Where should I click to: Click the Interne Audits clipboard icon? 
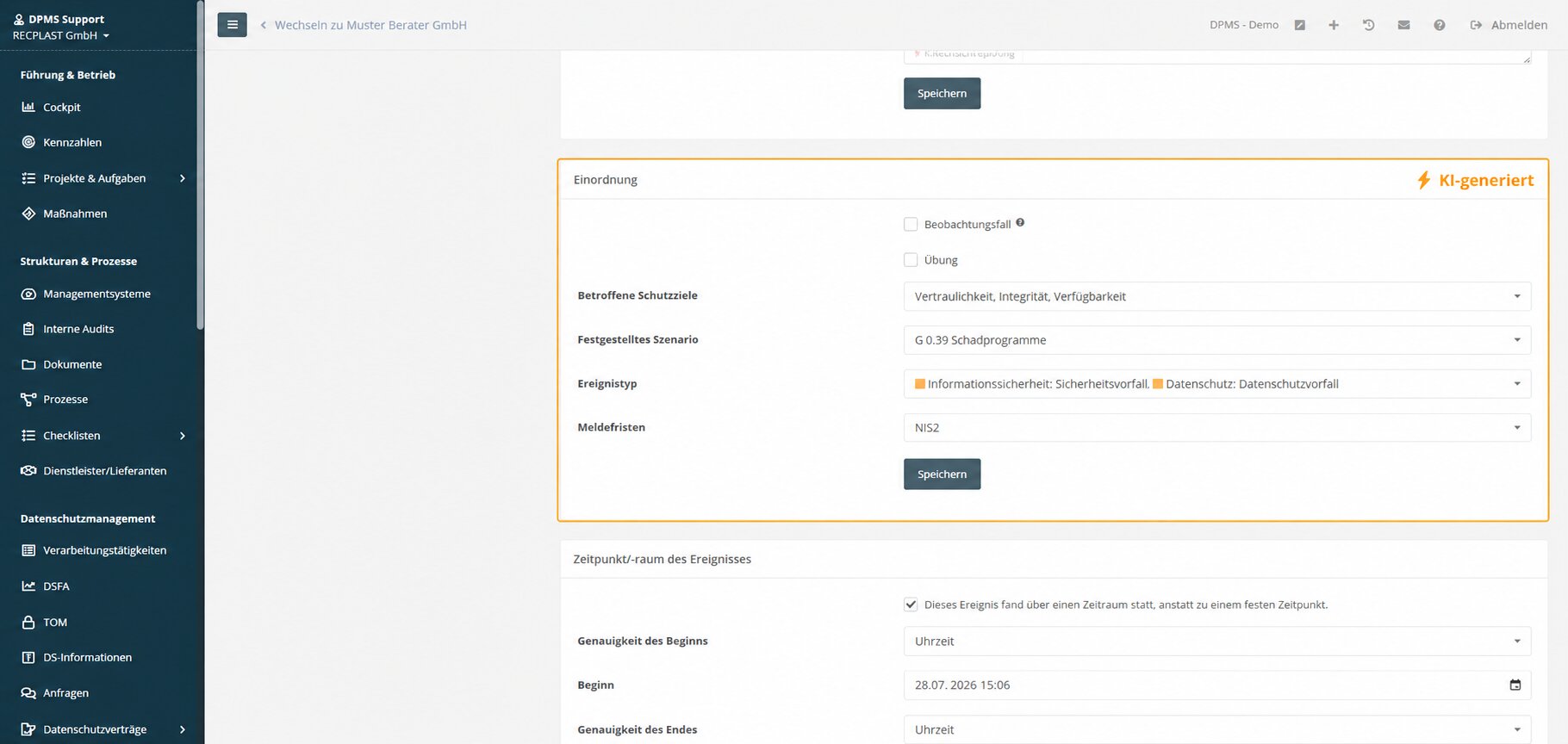[28, 329]
